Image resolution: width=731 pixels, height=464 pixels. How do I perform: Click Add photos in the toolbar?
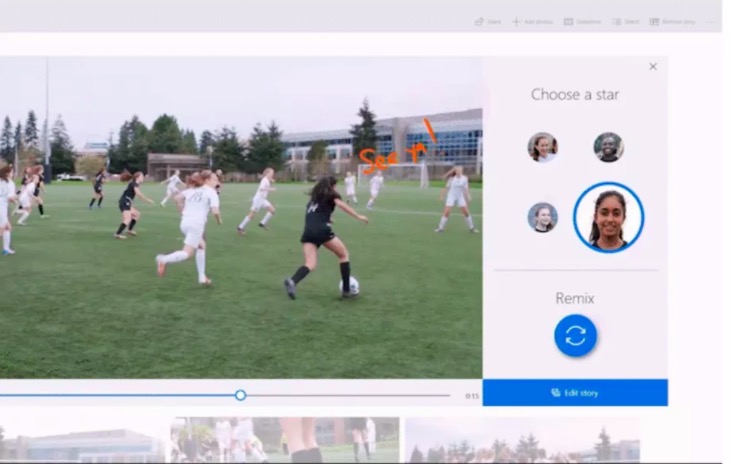point(532,21)
